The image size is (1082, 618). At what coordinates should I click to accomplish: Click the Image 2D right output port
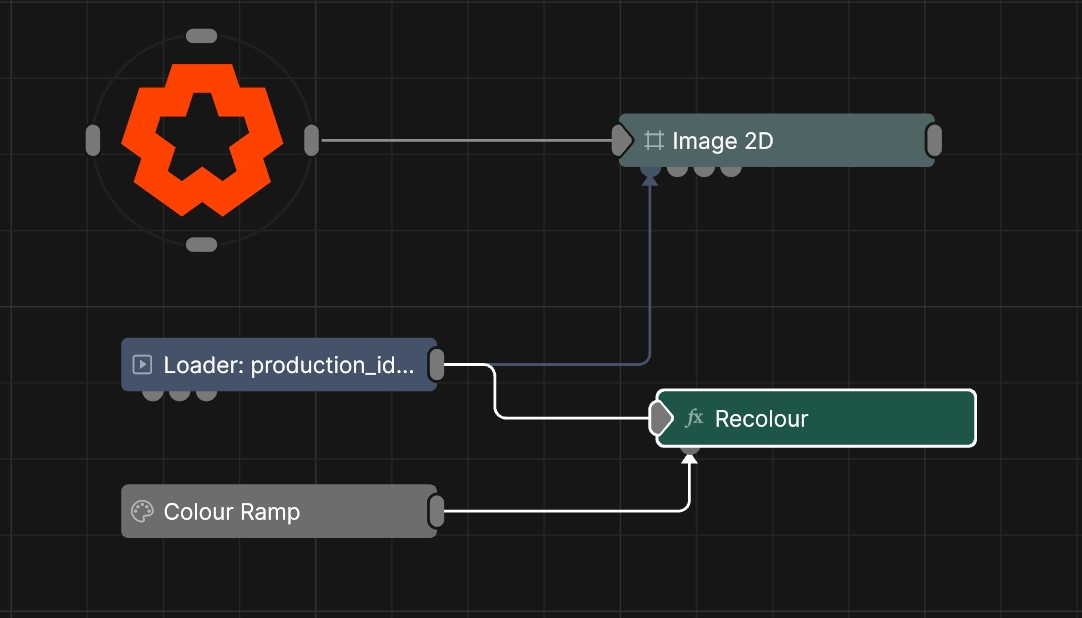[x=934, y=141]
